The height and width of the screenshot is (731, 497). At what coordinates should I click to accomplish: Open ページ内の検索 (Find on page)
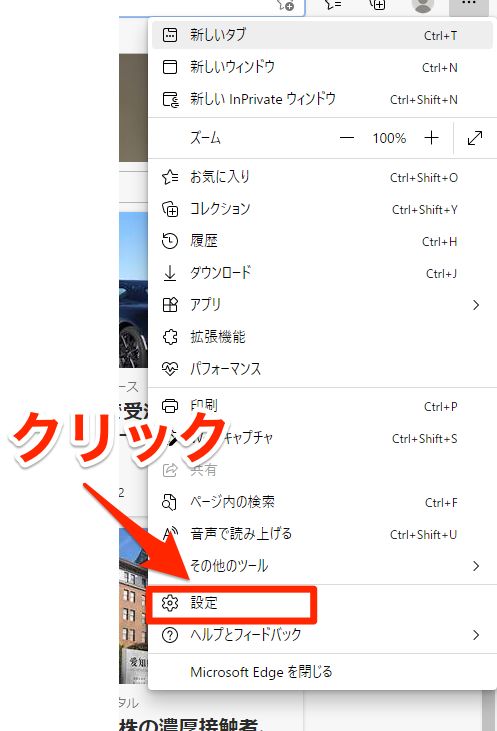point(322,502)
